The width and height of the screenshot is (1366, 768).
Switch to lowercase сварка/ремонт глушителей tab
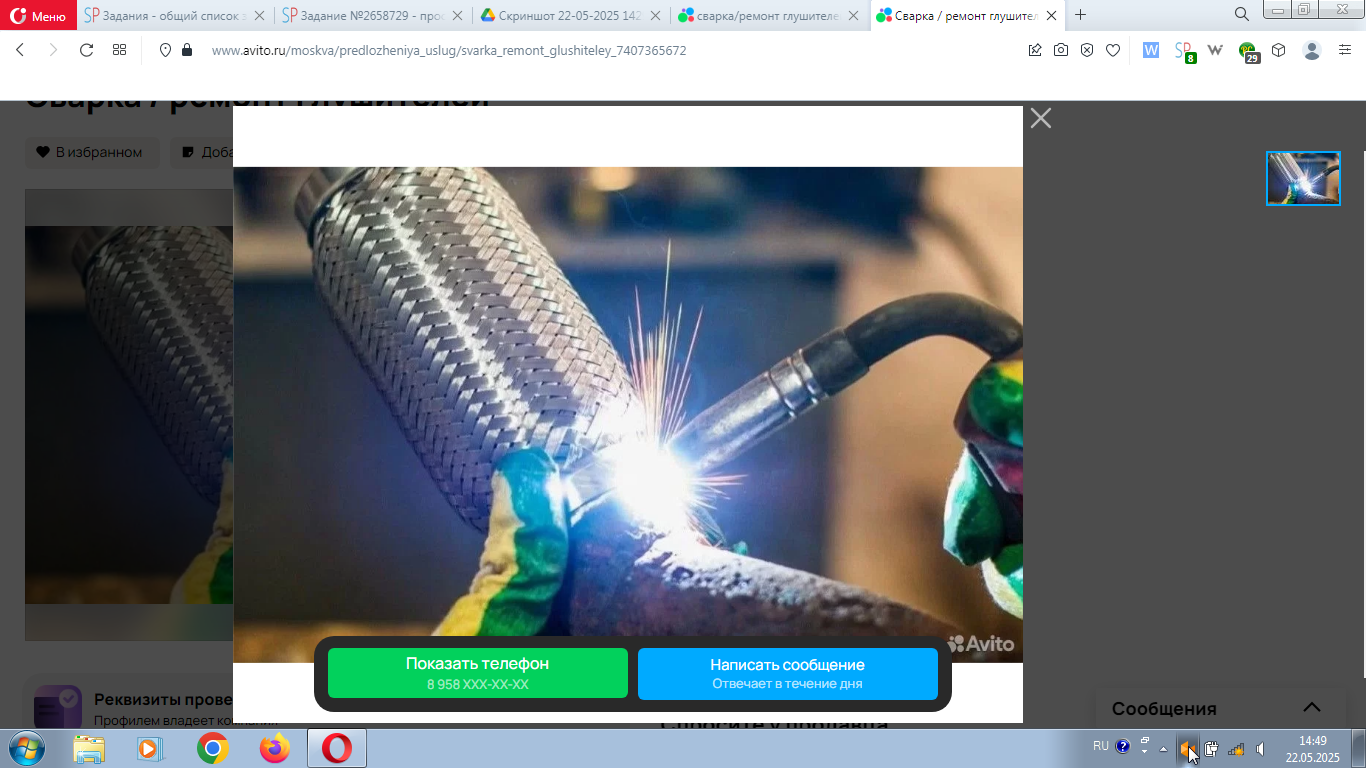[x=769, y=15]
